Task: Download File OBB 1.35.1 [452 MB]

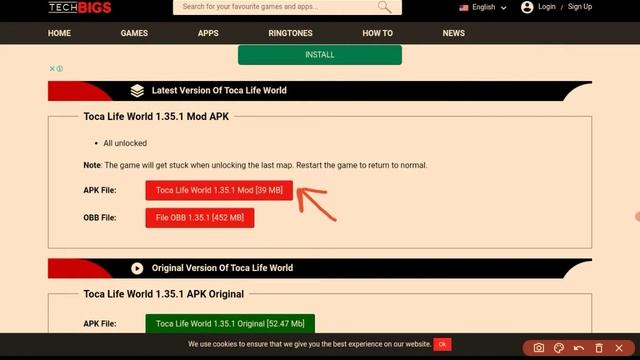Action: 200,218
